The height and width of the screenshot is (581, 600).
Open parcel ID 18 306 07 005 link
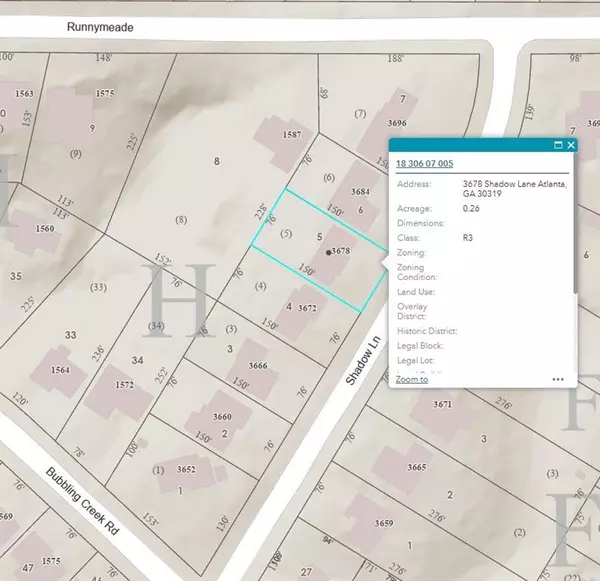tap(425, 163)
